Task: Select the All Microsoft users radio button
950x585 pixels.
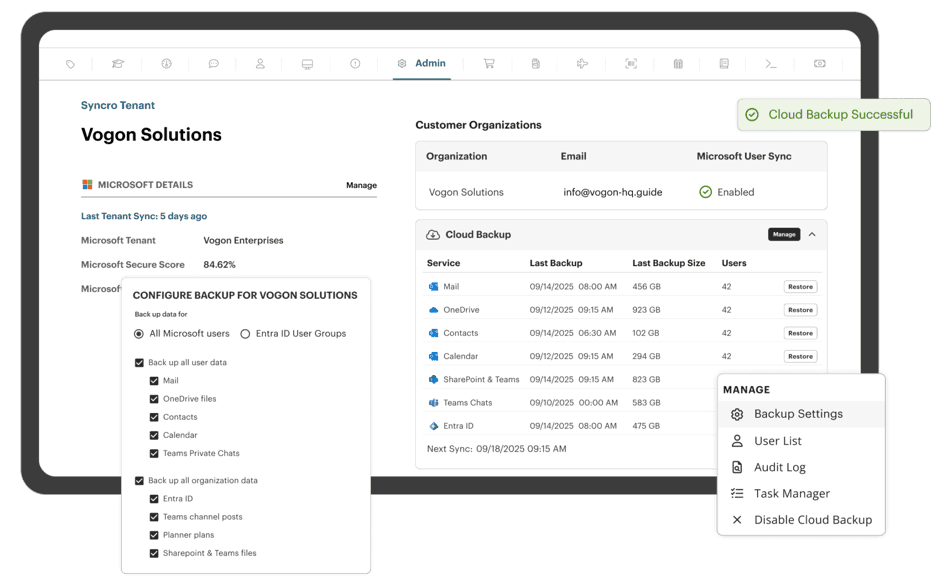Action: [x=139, y=334]
